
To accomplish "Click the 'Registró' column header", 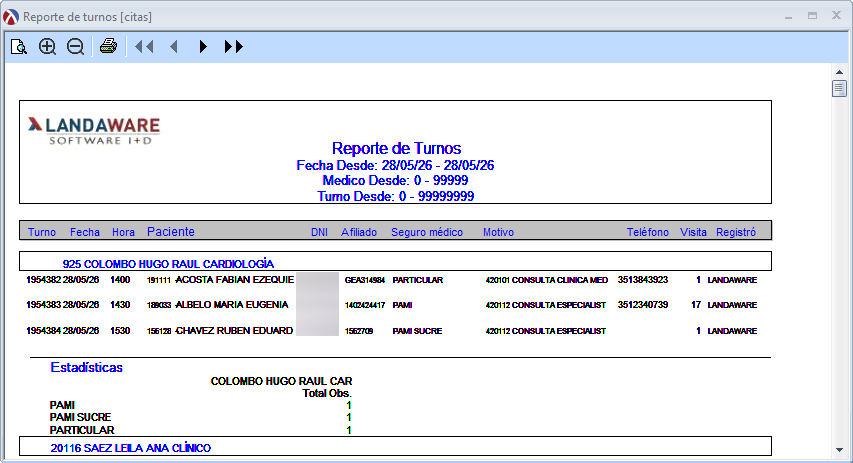I will [736, 232].
